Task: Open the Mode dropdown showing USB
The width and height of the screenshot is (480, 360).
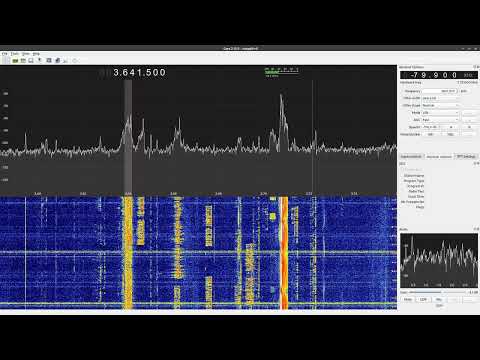Action: click(440, 113)
